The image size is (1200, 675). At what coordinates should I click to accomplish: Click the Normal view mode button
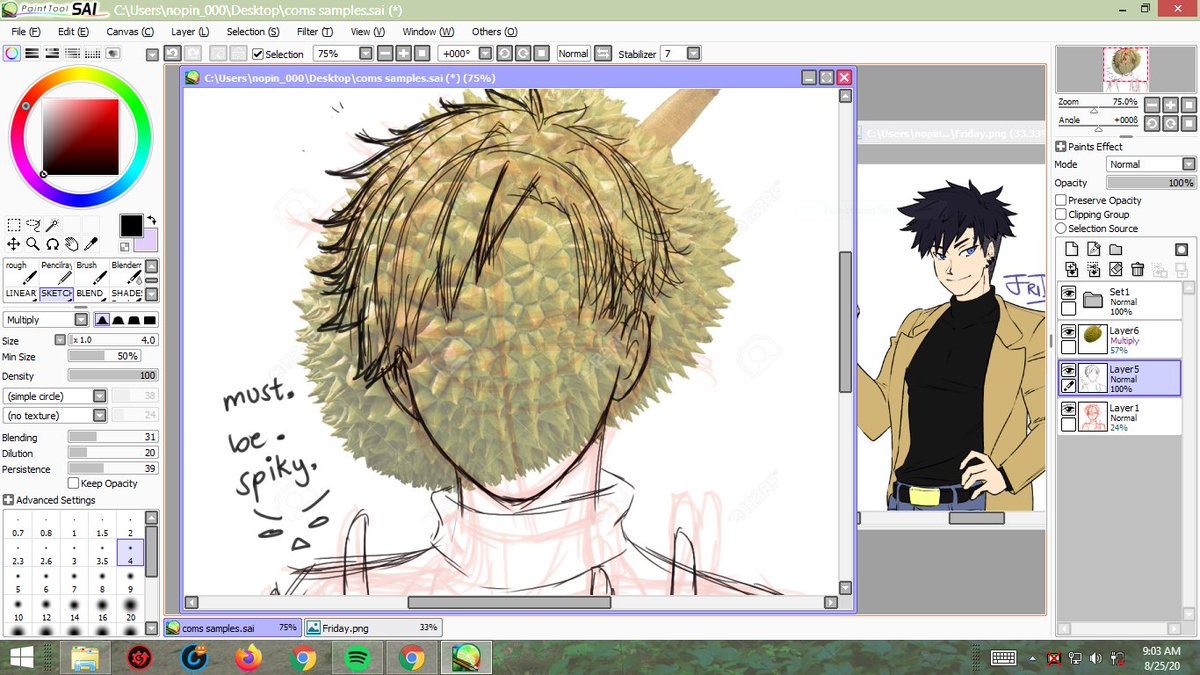(x=573, y=53)
